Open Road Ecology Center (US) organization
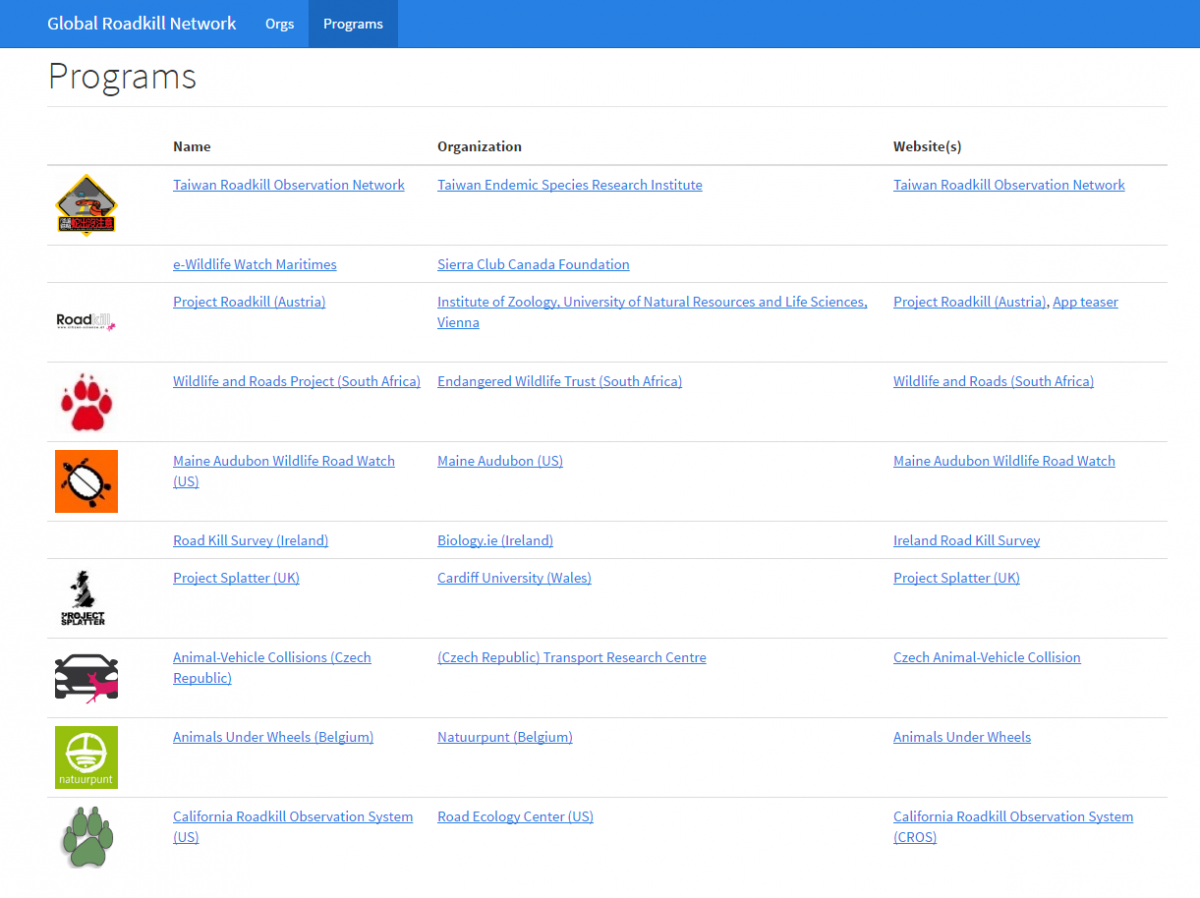 pyautogui.click(x=515, y=817)
